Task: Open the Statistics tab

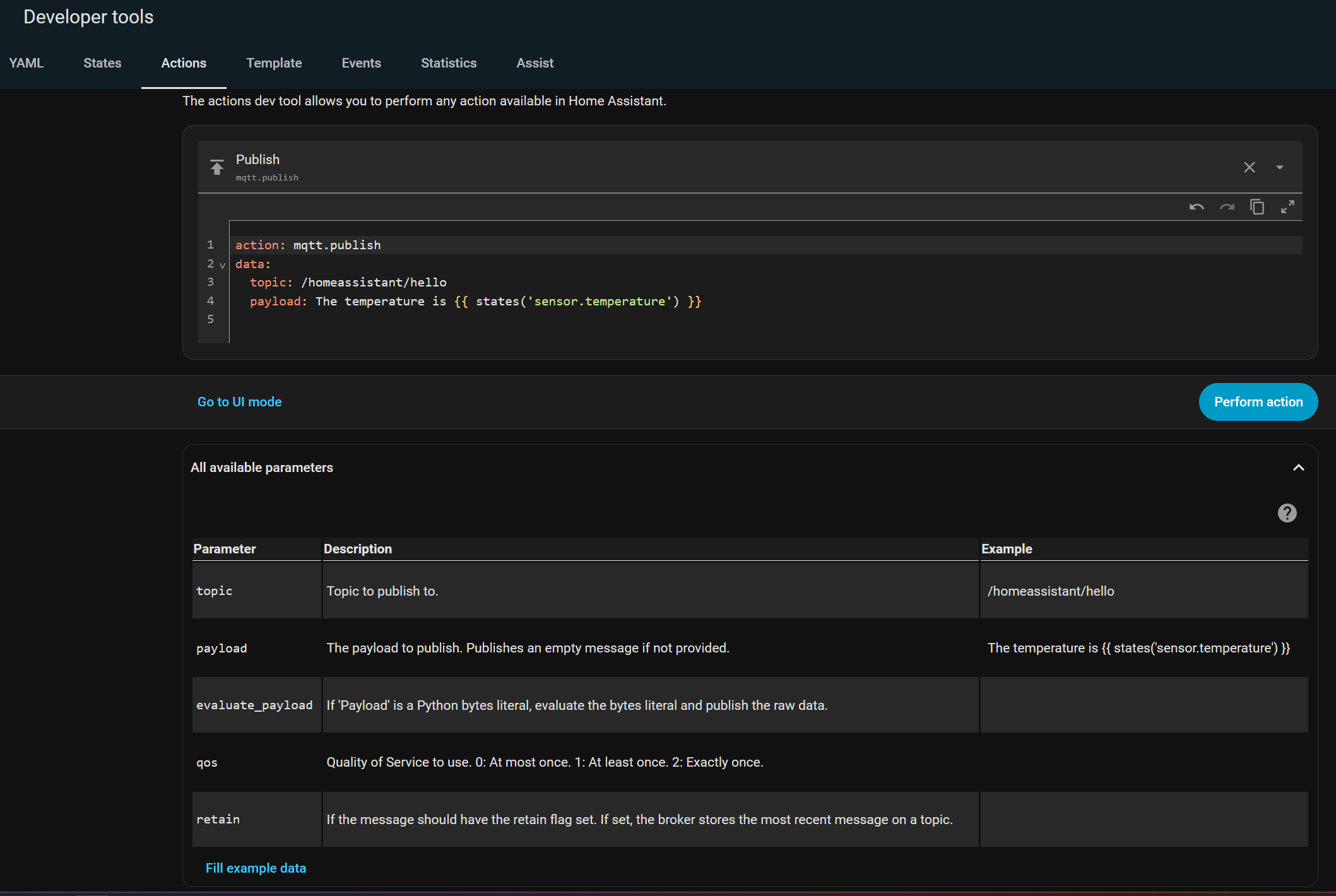Action: coord(449,63)
